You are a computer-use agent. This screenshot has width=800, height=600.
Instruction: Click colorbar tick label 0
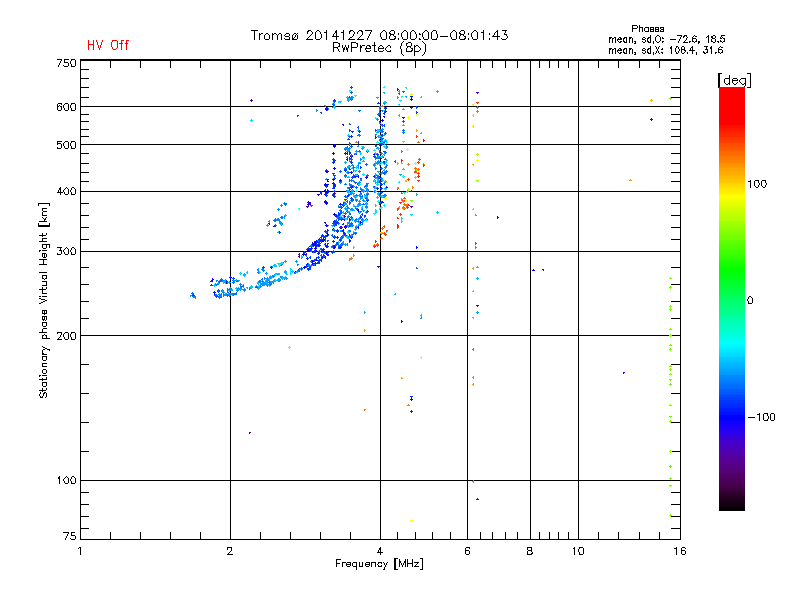click(750, 301)
